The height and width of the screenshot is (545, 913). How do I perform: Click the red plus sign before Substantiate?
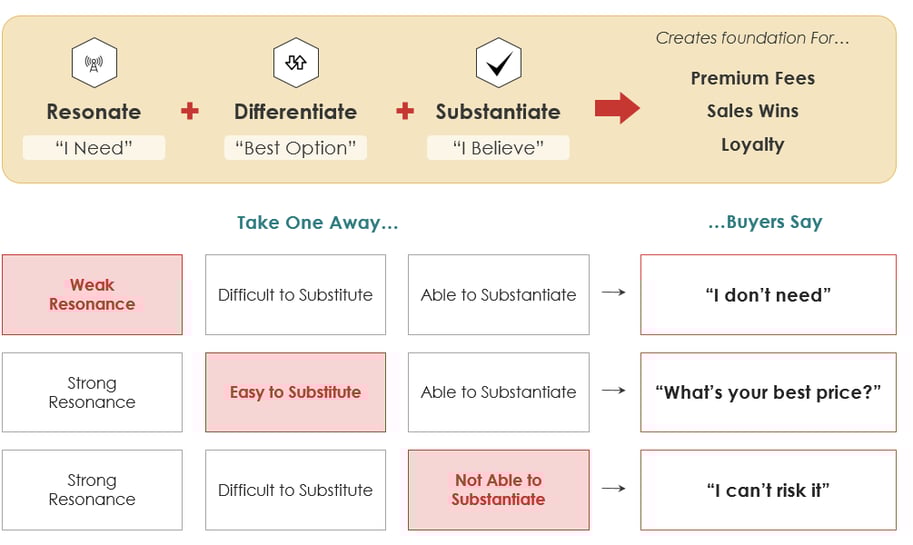(404, 111)
